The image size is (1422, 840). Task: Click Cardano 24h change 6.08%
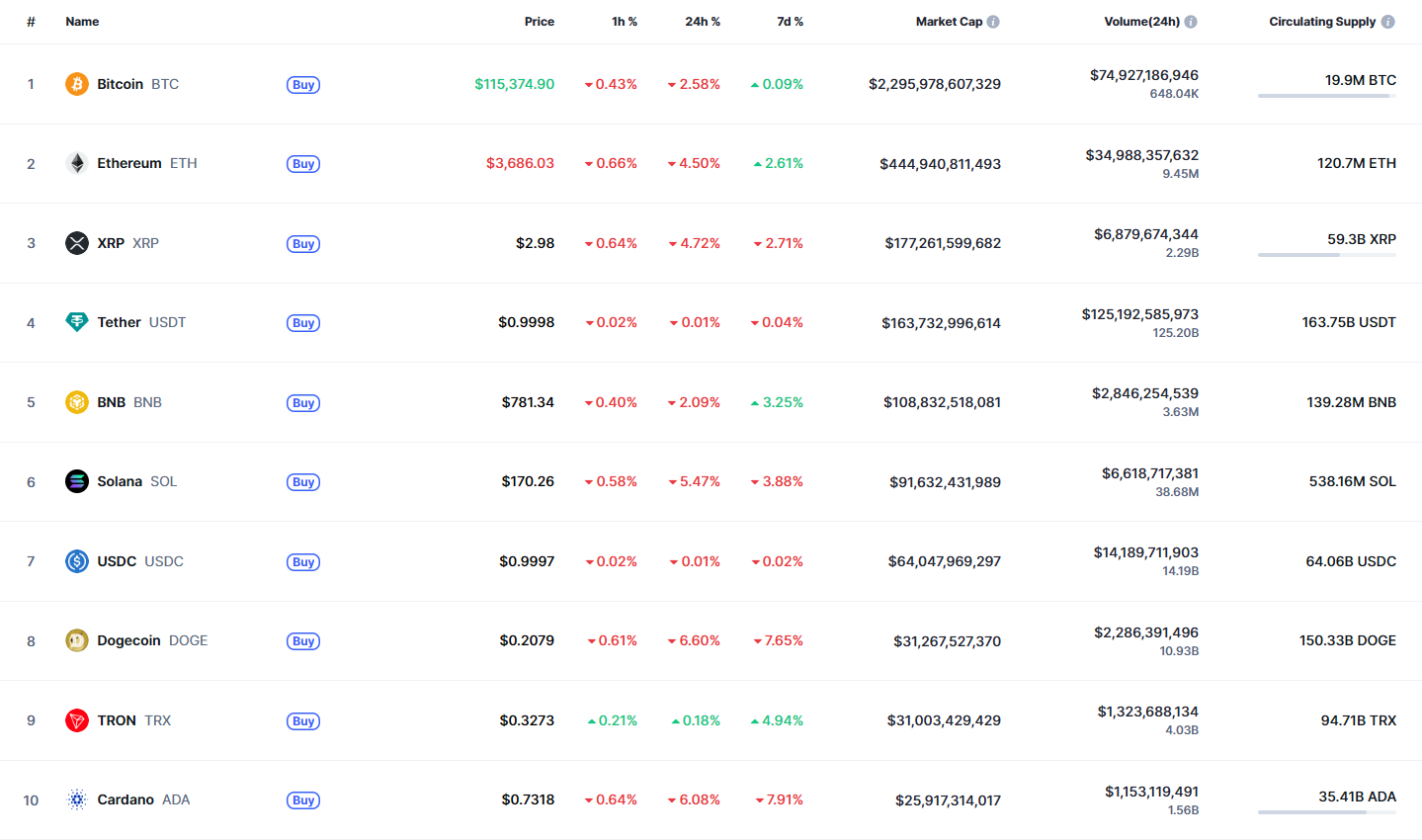(694, 799)
